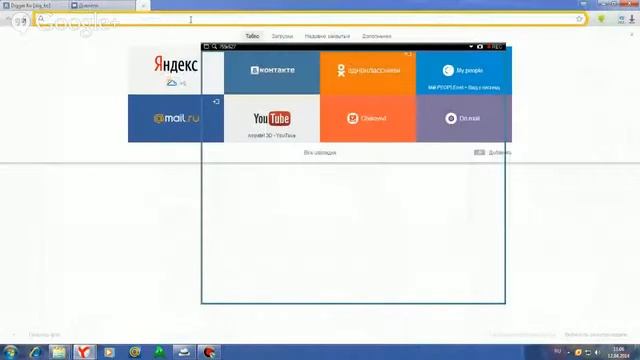The image size is (640, 360).
Task: Click the address bar search field
Action: pyautogui.click(x=310, y=19)
